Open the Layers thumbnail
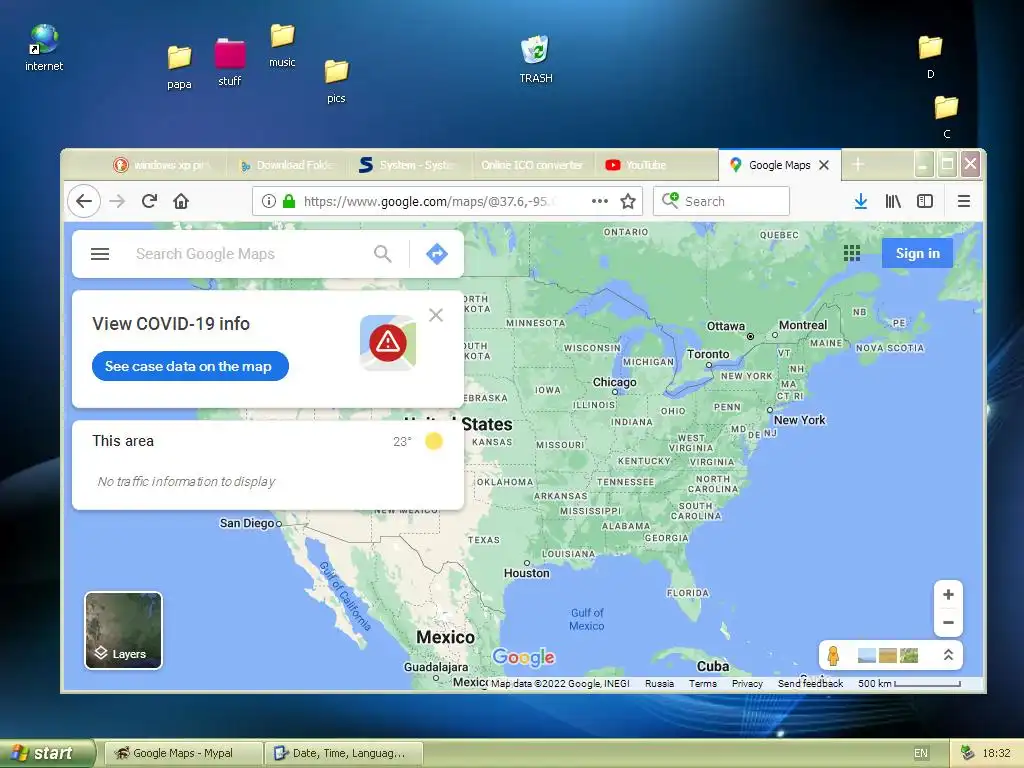1024x768 pixels. click(123, 631)
